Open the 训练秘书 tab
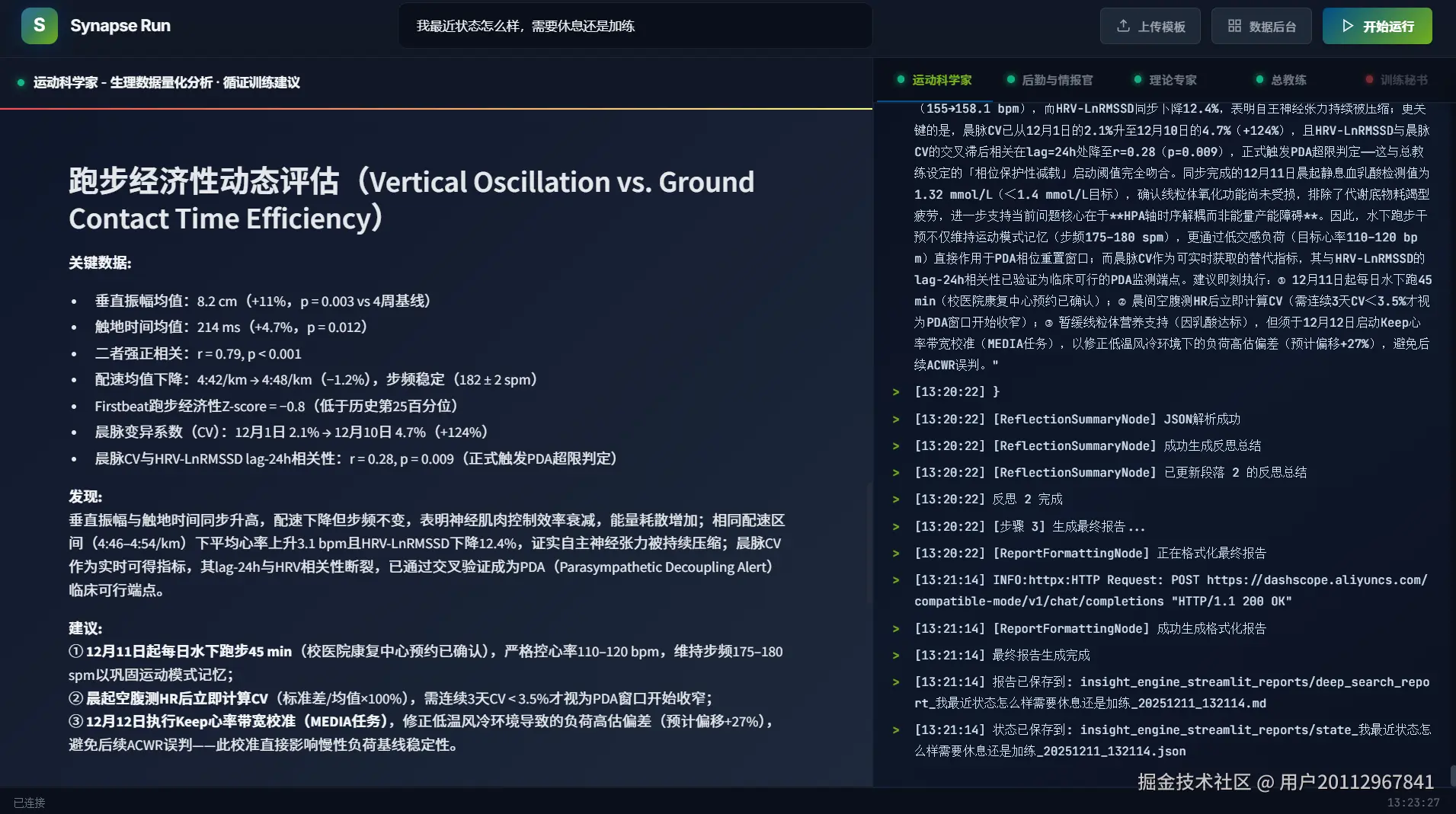Image resolution: width=1456 pixels, height=814 pixels. [x=1397, y=80]
